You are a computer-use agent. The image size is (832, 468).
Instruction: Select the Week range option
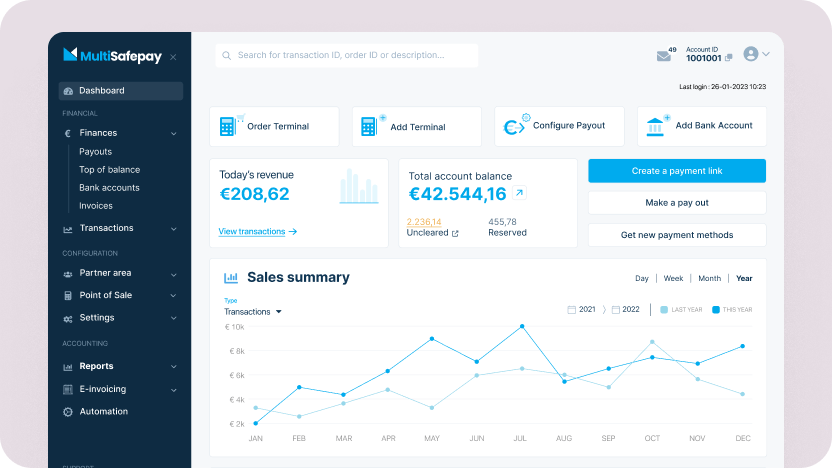point(673,278)
